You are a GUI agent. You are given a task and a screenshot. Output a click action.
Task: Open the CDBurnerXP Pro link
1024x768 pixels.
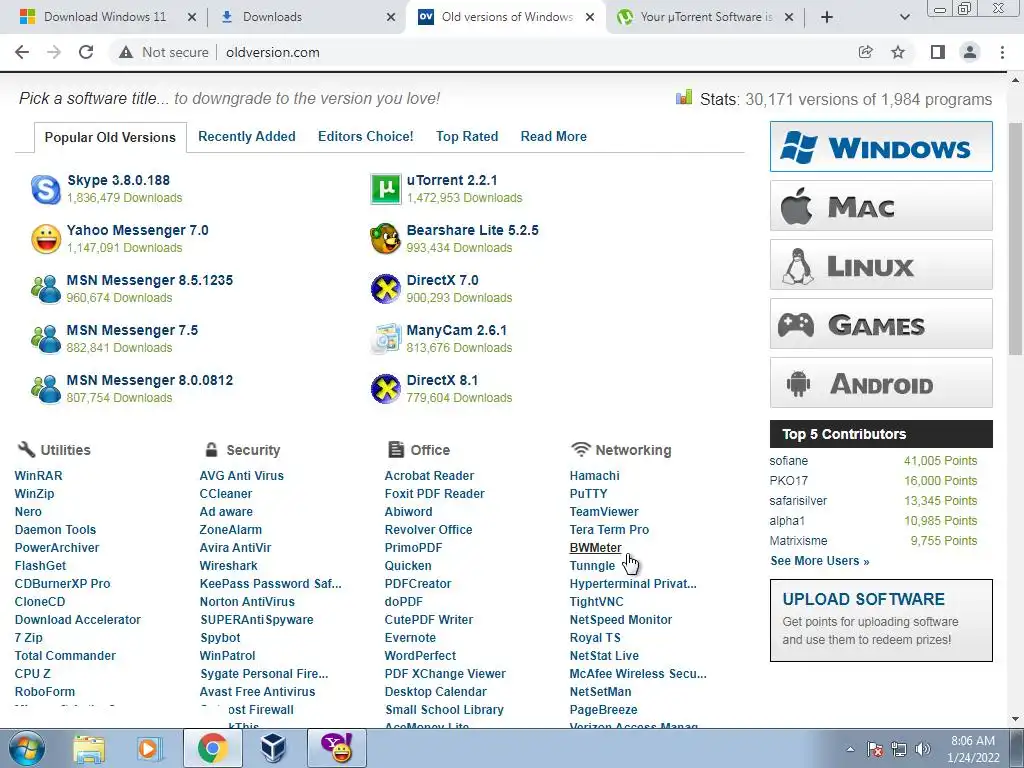point(63,584)
